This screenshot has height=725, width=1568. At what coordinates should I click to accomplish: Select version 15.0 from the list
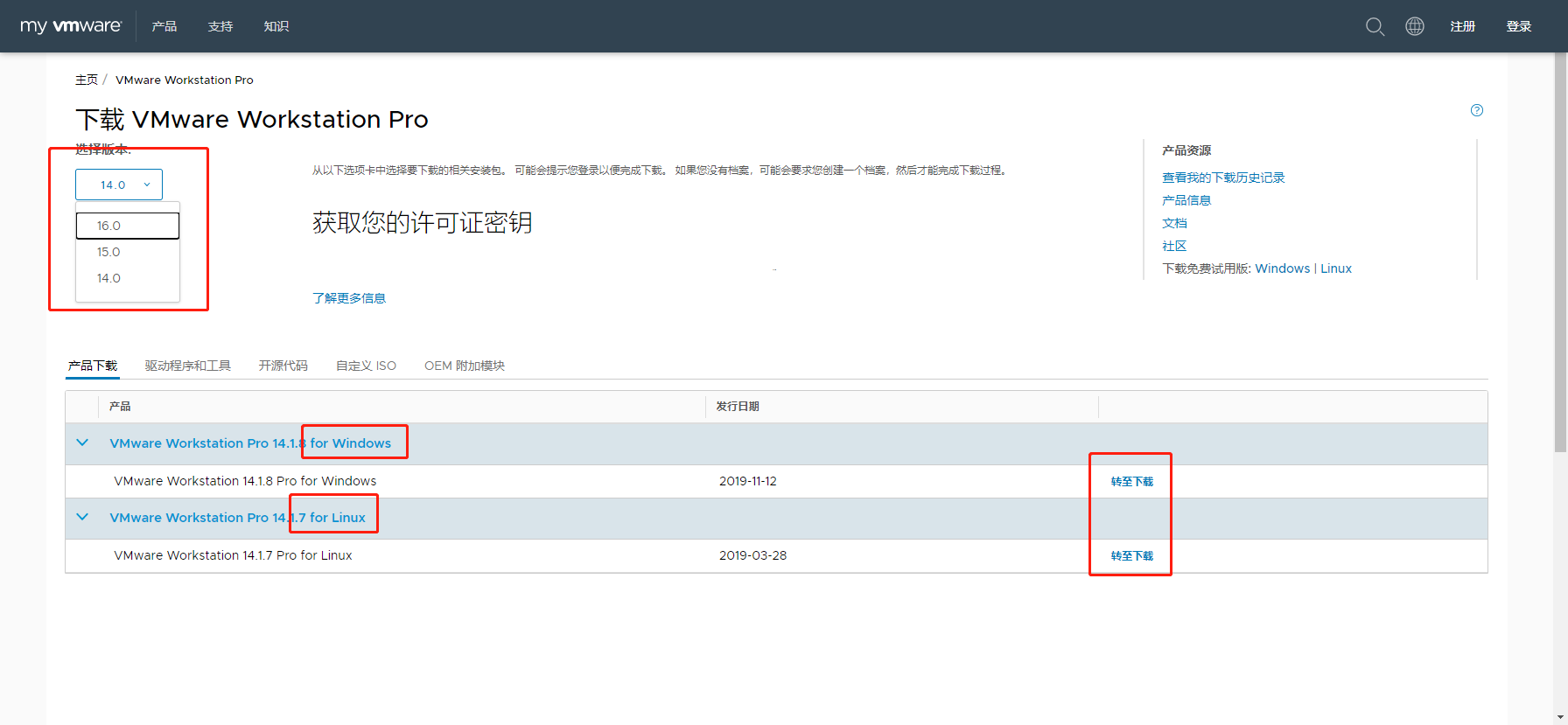(128, 252)
